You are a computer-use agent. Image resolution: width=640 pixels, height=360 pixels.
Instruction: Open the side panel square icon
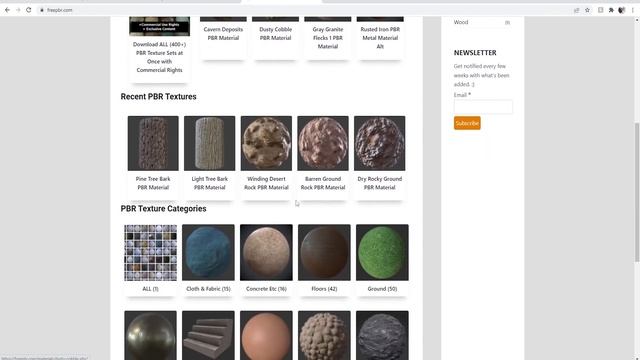tap(600, 10)
